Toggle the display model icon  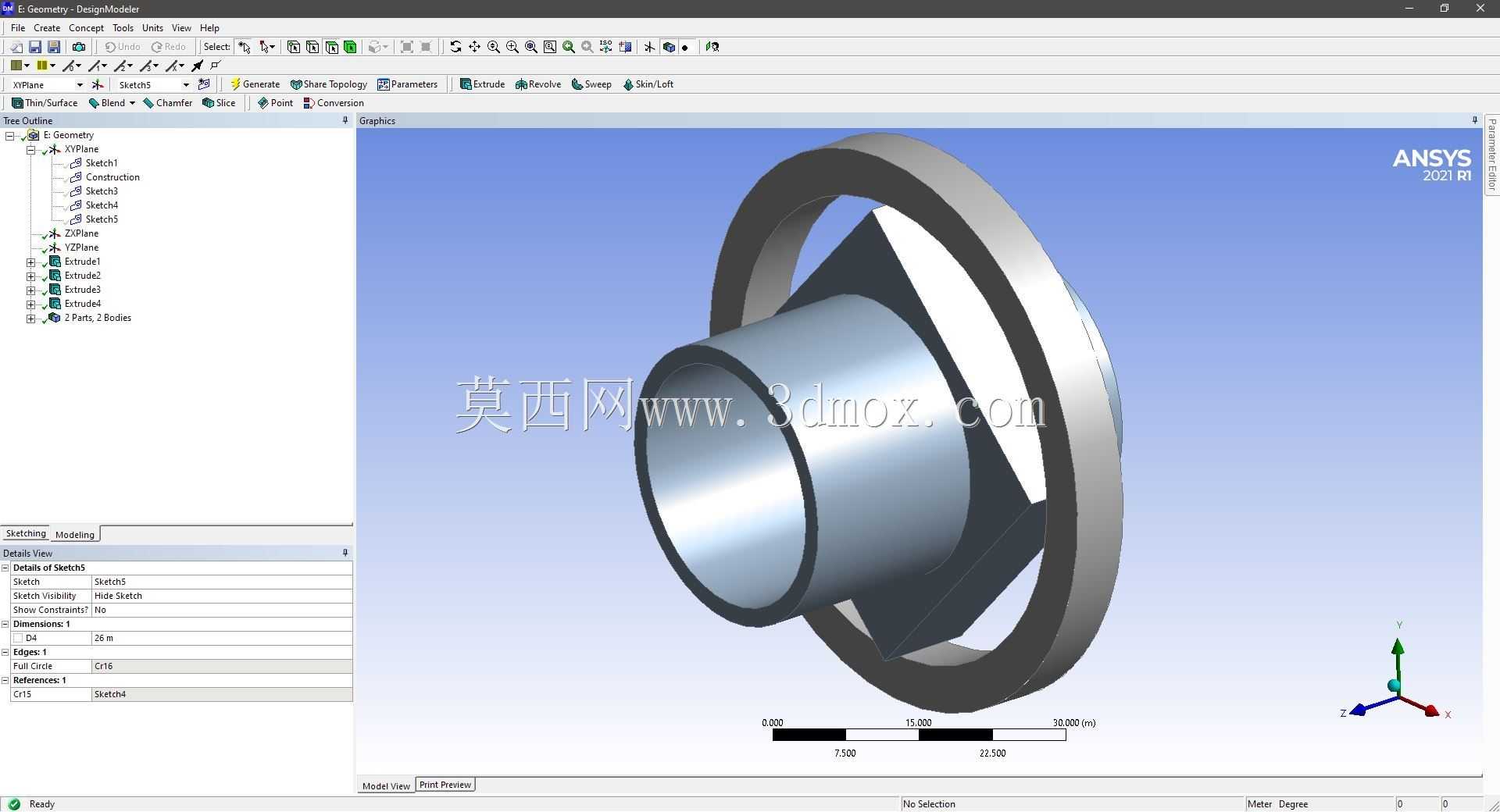coord(669,47)
